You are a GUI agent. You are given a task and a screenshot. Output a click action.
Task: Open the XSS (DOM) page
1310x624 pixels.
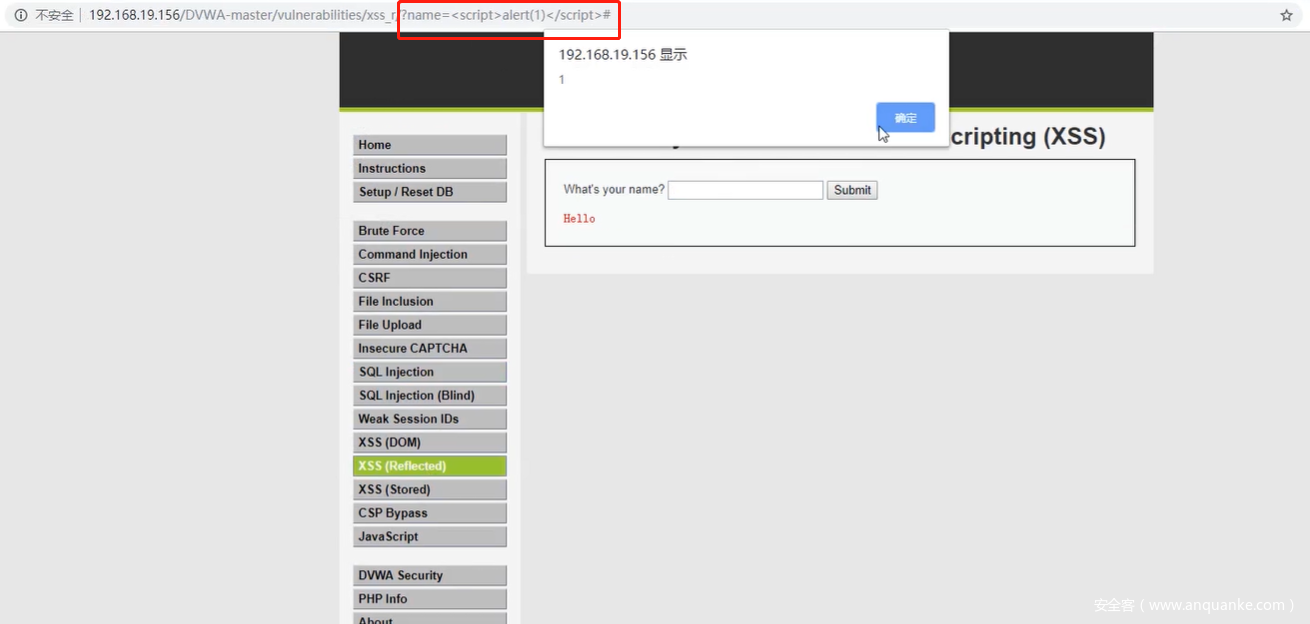[x=430, y=443]
